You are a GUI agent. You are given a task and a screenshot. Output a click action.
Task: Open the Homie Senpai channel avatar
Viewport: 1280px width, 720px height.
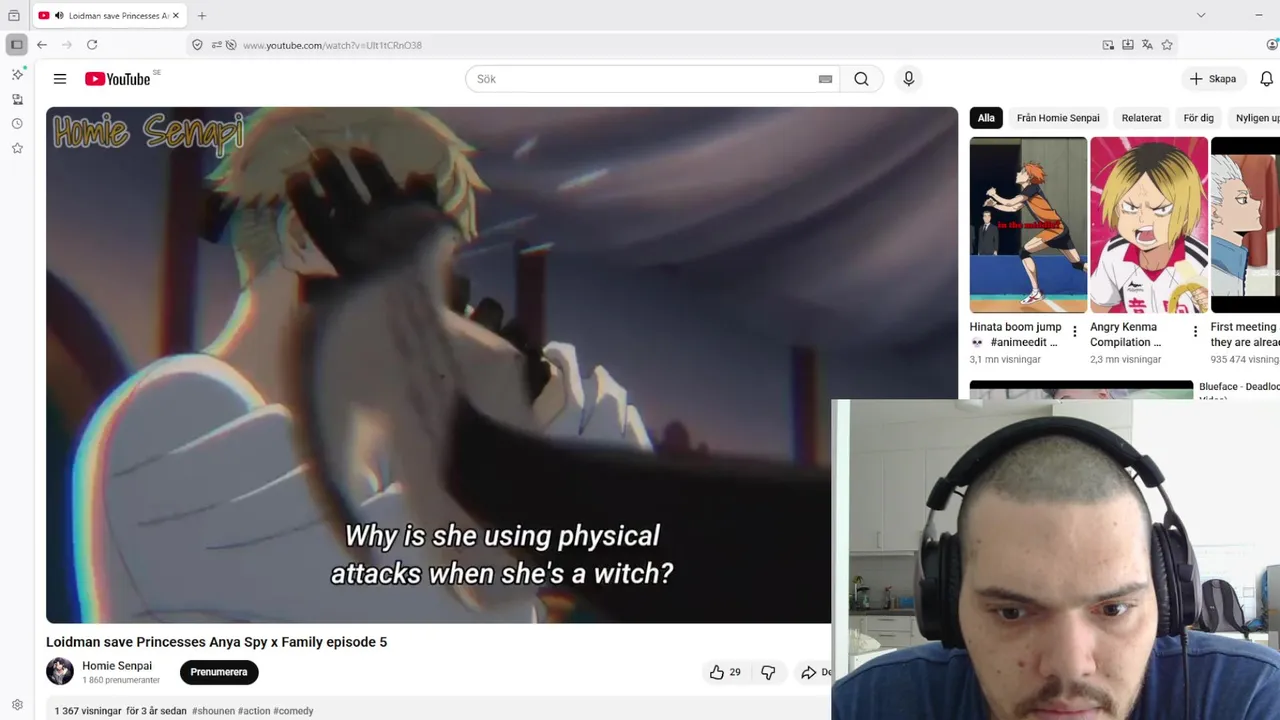[60, 672]
